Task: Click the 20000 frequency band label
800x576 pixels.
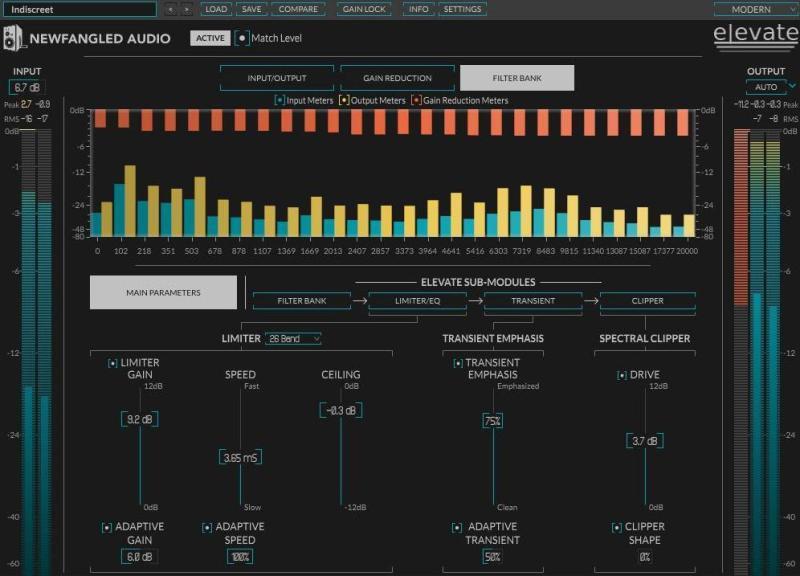Action: click(687, 251)
